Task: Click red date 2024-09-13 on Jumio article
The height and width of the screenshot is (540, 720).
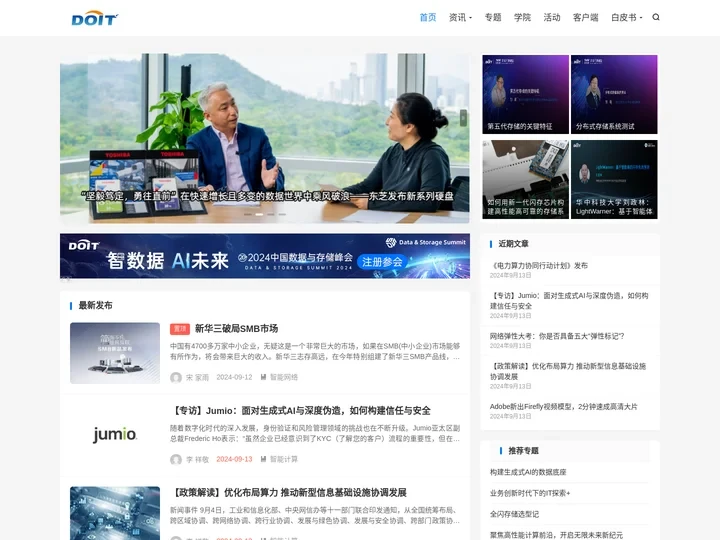Action: click(x=234, y=459)
